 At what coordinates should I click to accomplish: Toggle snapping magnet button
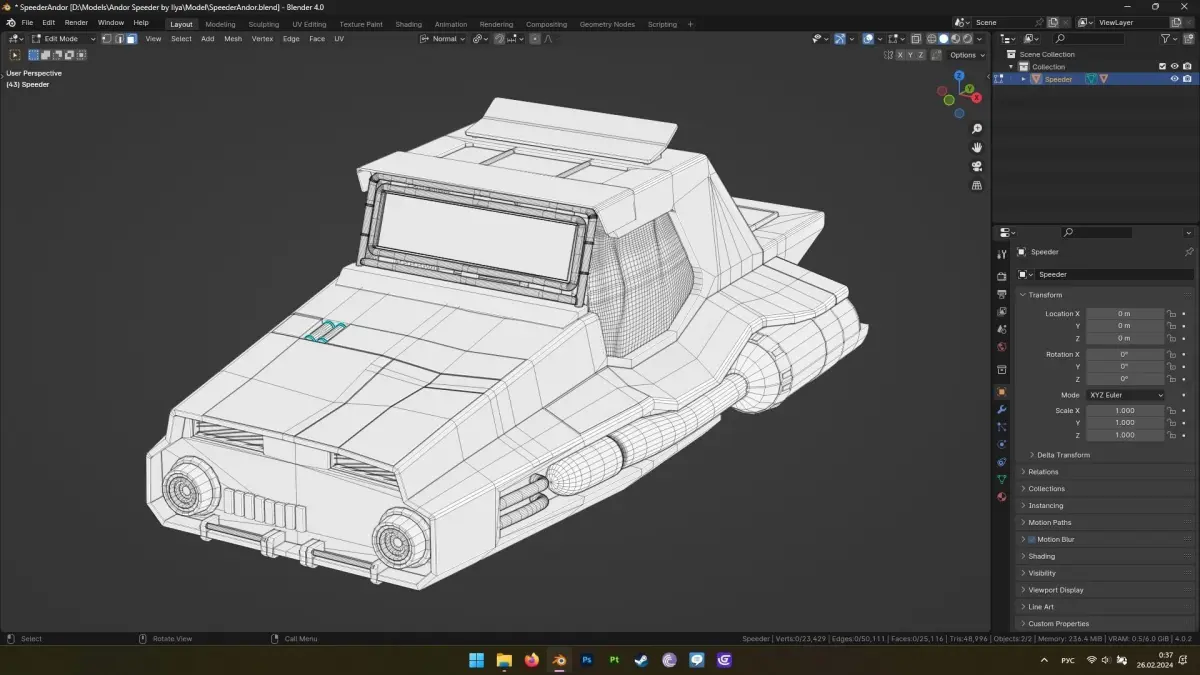[499, 39]
